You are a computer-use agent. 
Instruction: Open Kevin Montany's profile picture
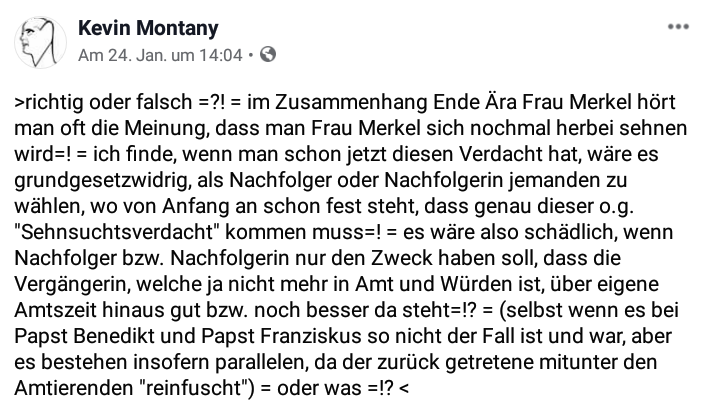[40, 42]
